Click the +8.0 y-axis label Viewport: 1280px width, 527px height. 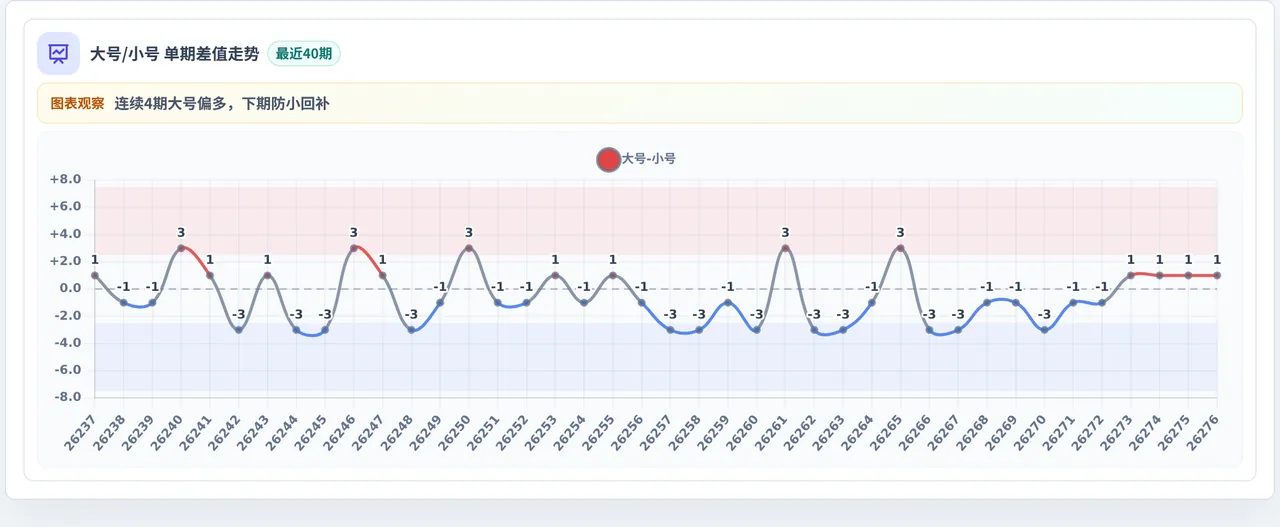pos(65,180)
